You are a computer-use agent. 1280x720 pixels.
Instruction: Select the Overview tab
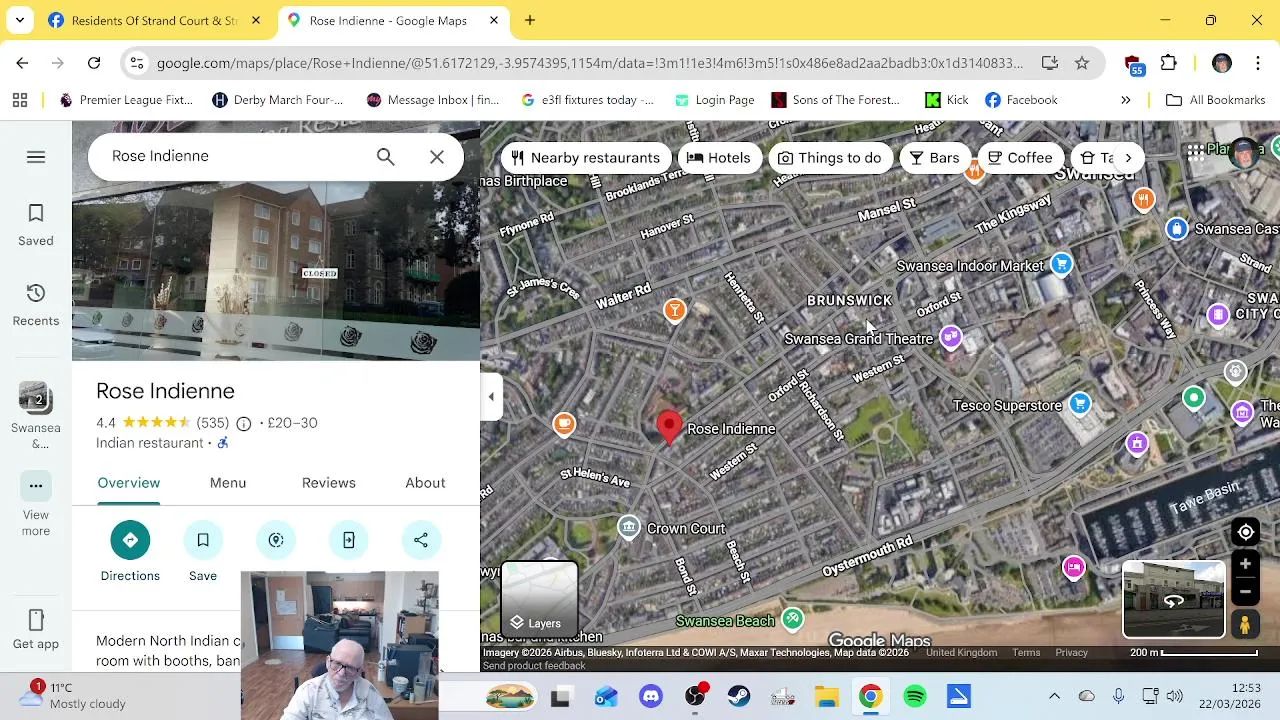(129, 483)
